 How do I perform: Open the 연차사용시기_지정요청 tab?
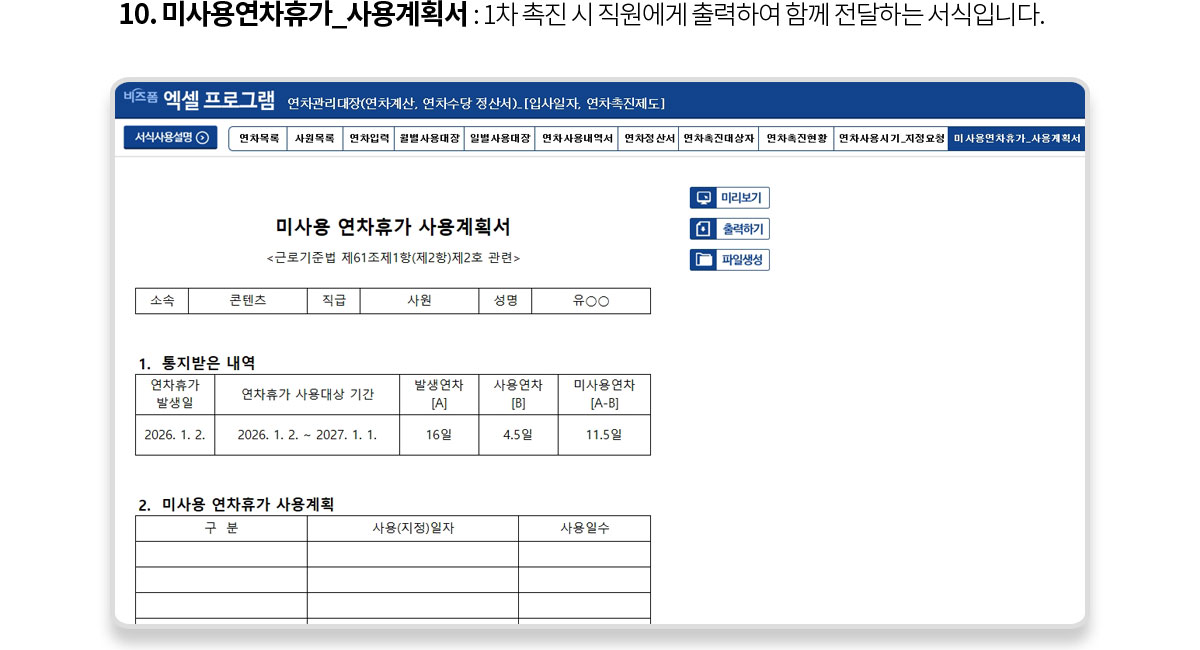[x=891, y=139]
